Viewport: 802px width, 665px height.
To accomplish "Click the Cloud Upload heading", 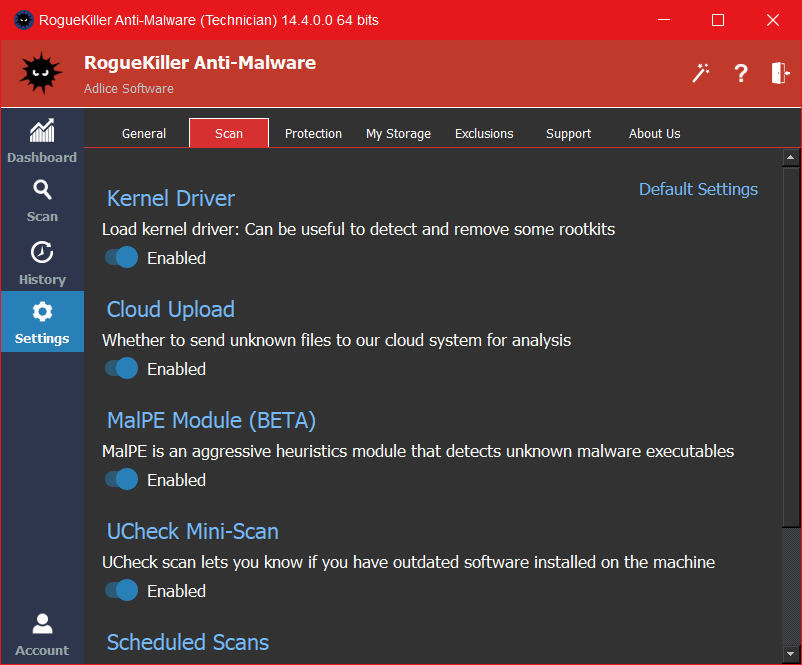I will click(170, 309).
